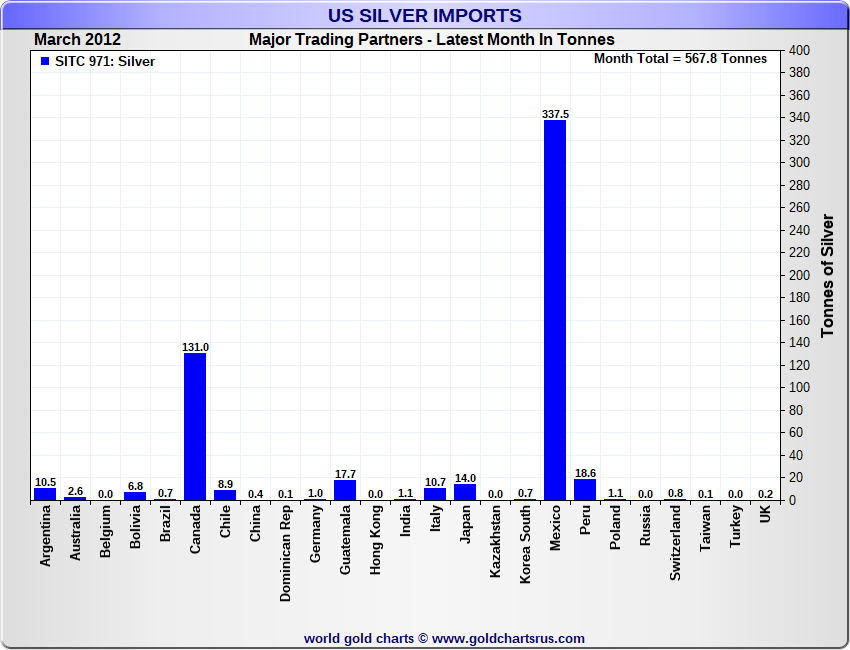Click the 'SITC 971: Silver' legend label
Image resolution: width=850 pixels, height=650 pixels.
pos(104,61)
